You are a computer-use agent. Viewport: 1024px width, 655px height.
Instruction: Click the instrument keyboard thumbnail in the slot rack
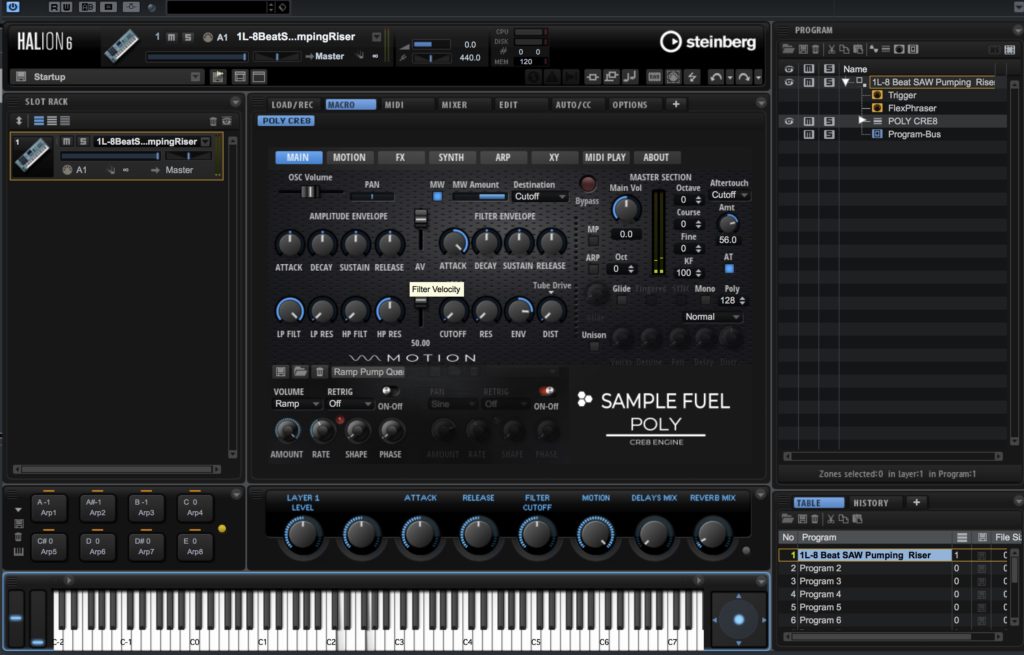click(x=33, y=157)
